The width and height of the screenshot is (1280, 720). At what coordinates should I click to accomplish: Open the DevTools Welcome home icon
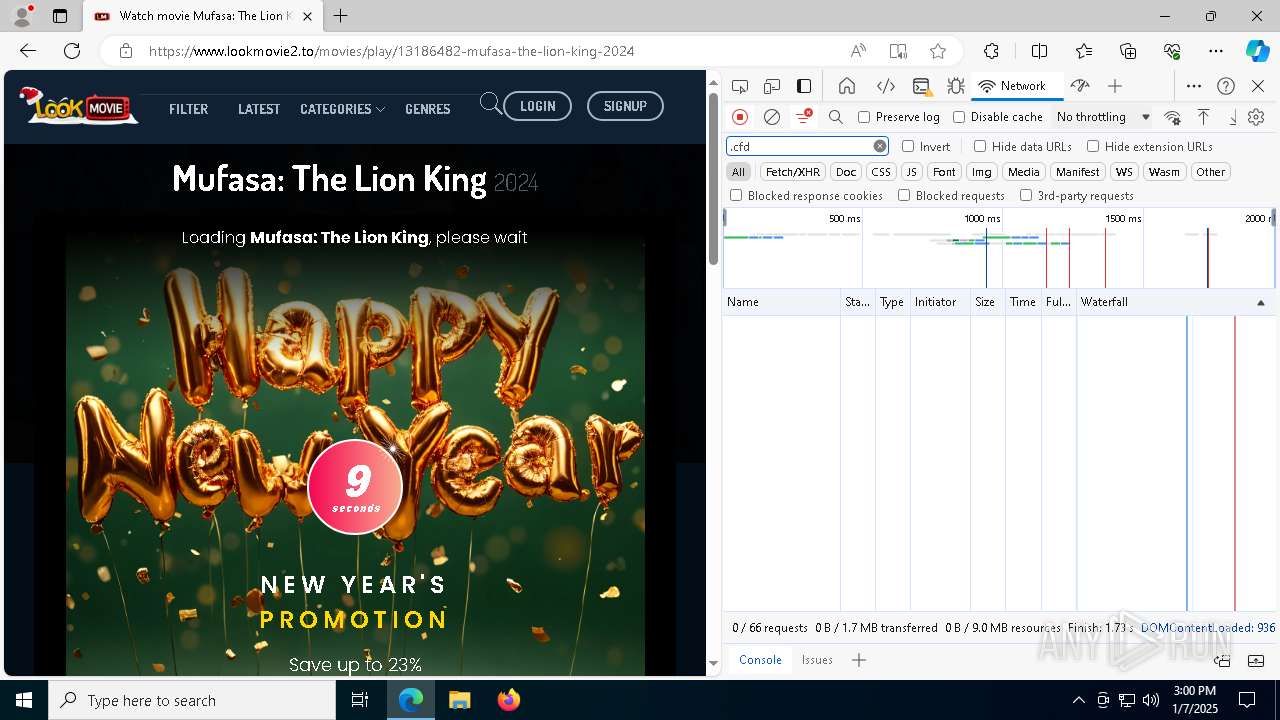point(847,86)
